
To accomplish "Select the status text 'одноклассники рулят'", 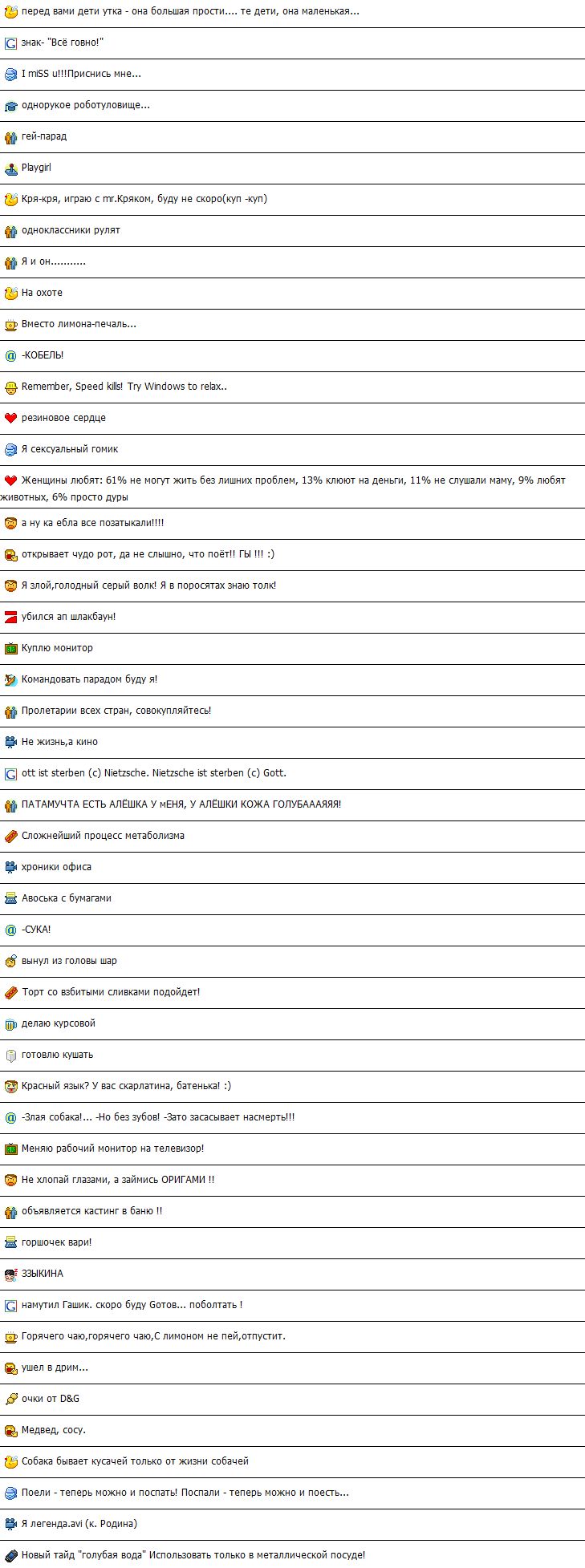I will [71, 230].
